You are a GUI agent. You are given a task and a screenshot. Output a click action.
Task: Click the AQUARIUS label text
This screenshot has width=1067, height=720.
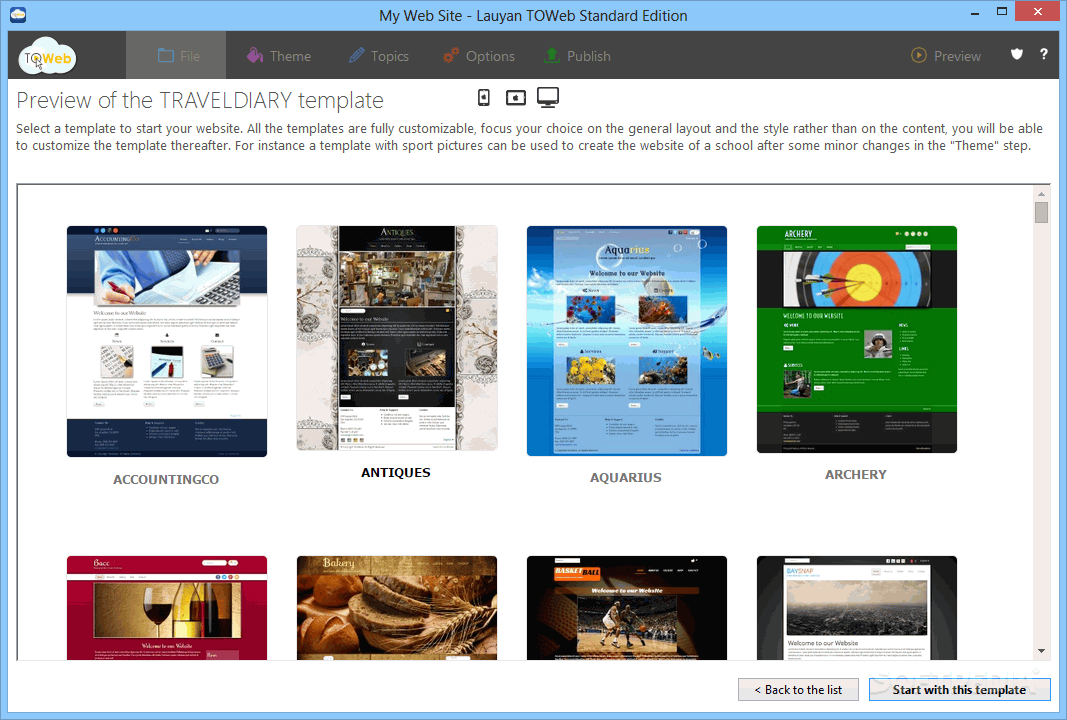click(626, 478)
